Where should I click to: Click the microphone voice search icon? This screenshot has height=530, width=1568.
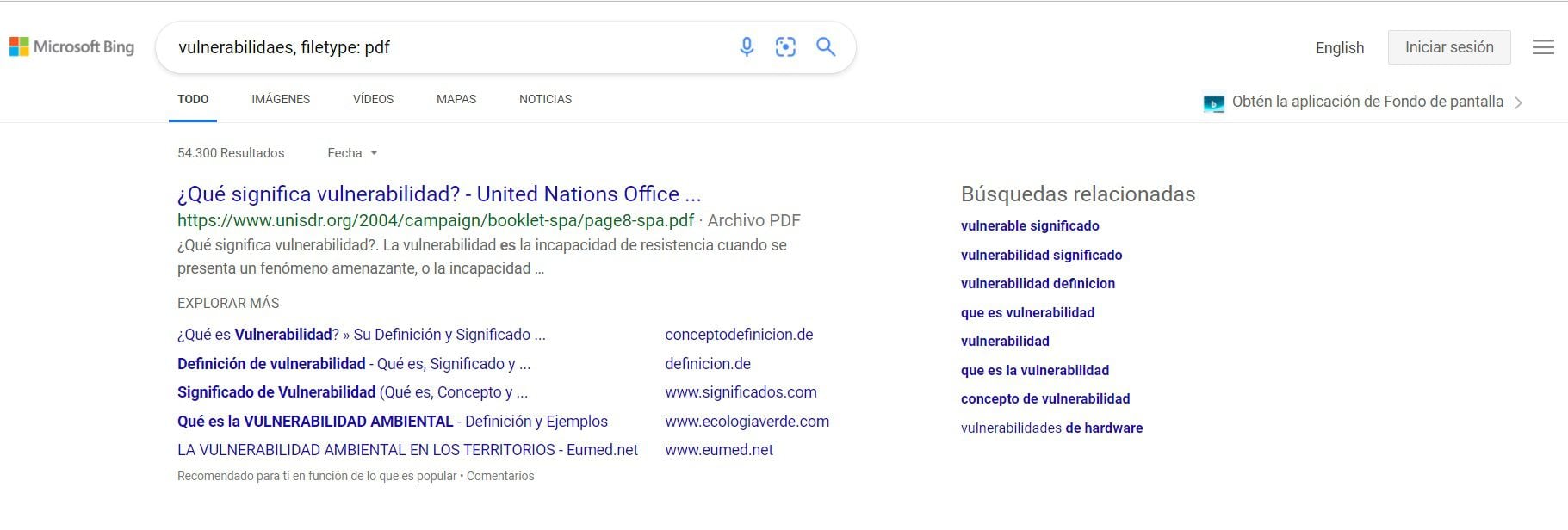click(x=747, y=47)
